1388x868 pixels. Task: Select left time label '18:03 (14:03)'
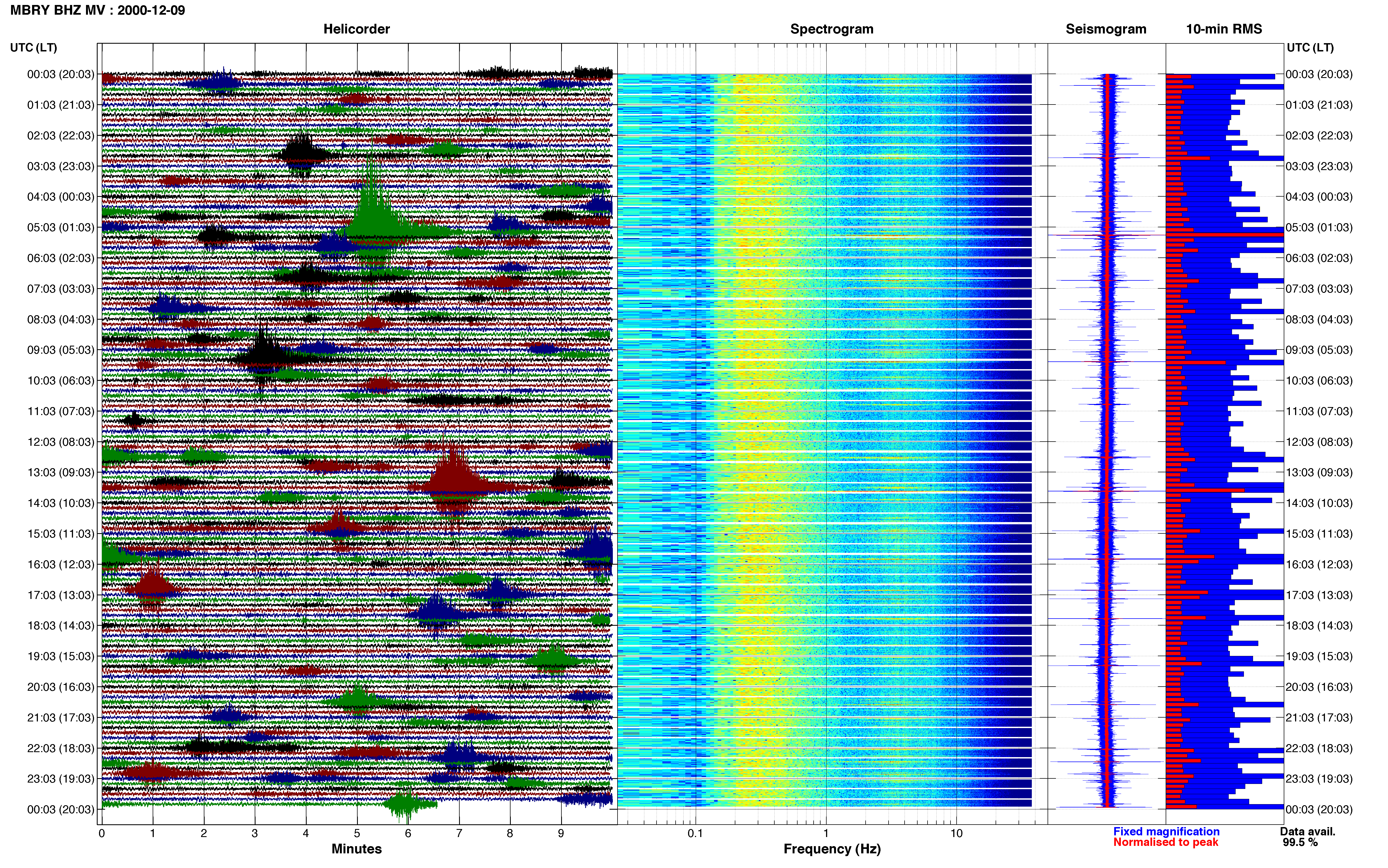click(x=60, y=626)
